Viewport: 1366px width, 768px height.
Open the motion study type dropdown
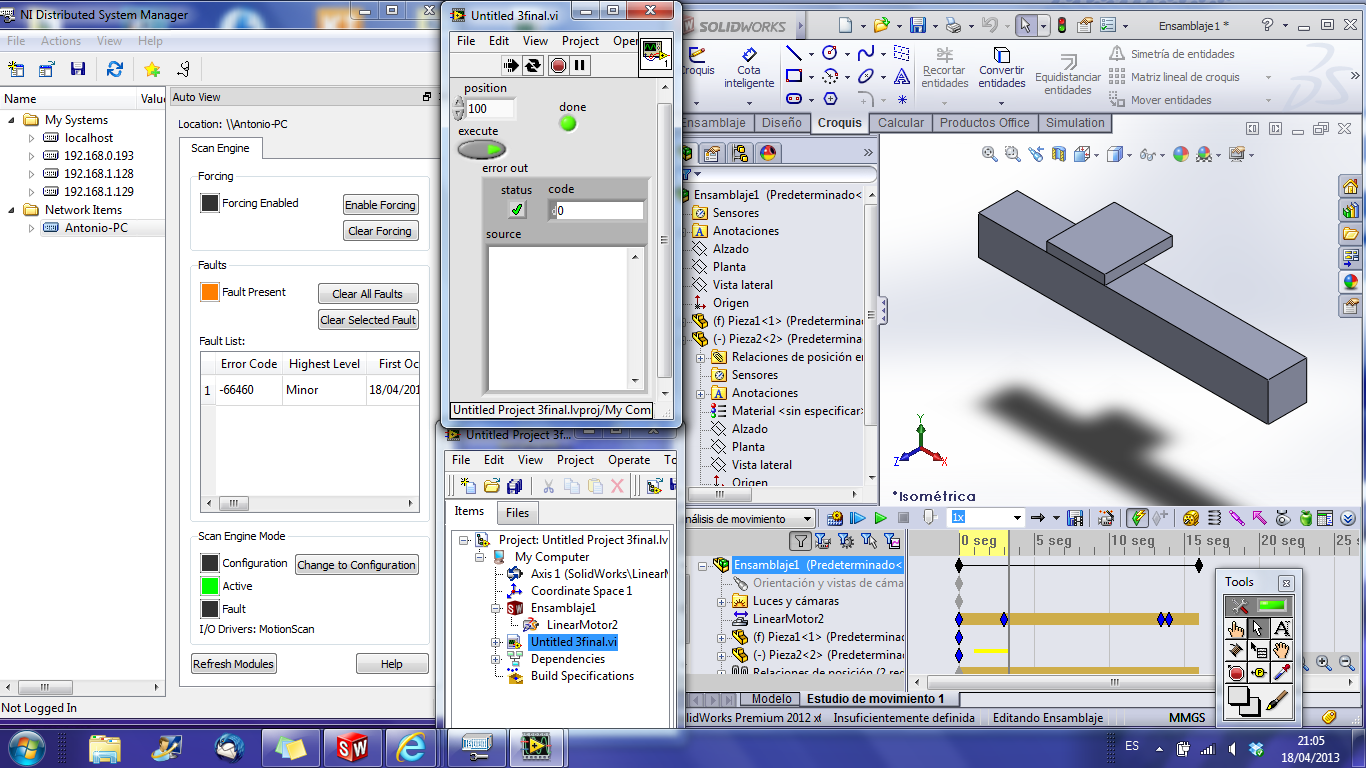click(807, 518)
